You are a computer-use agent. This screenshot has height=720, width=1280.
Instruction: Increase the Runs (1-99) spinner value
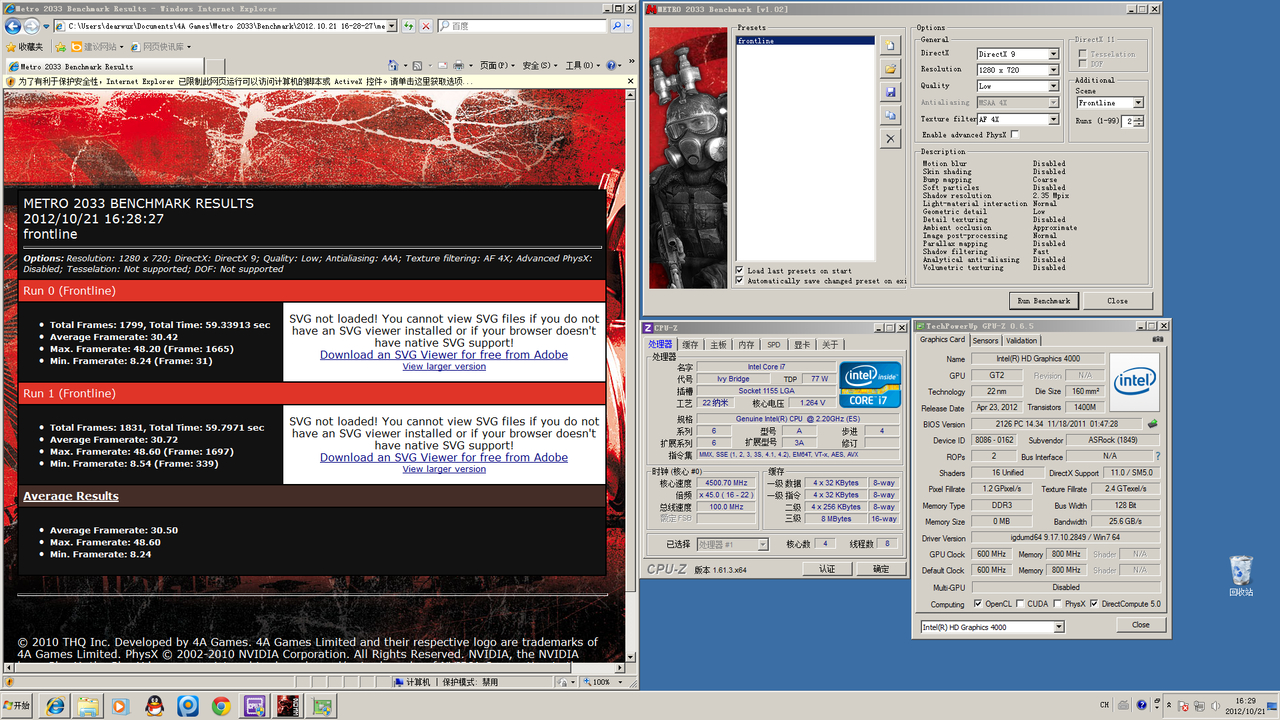tap(1140, 118)
